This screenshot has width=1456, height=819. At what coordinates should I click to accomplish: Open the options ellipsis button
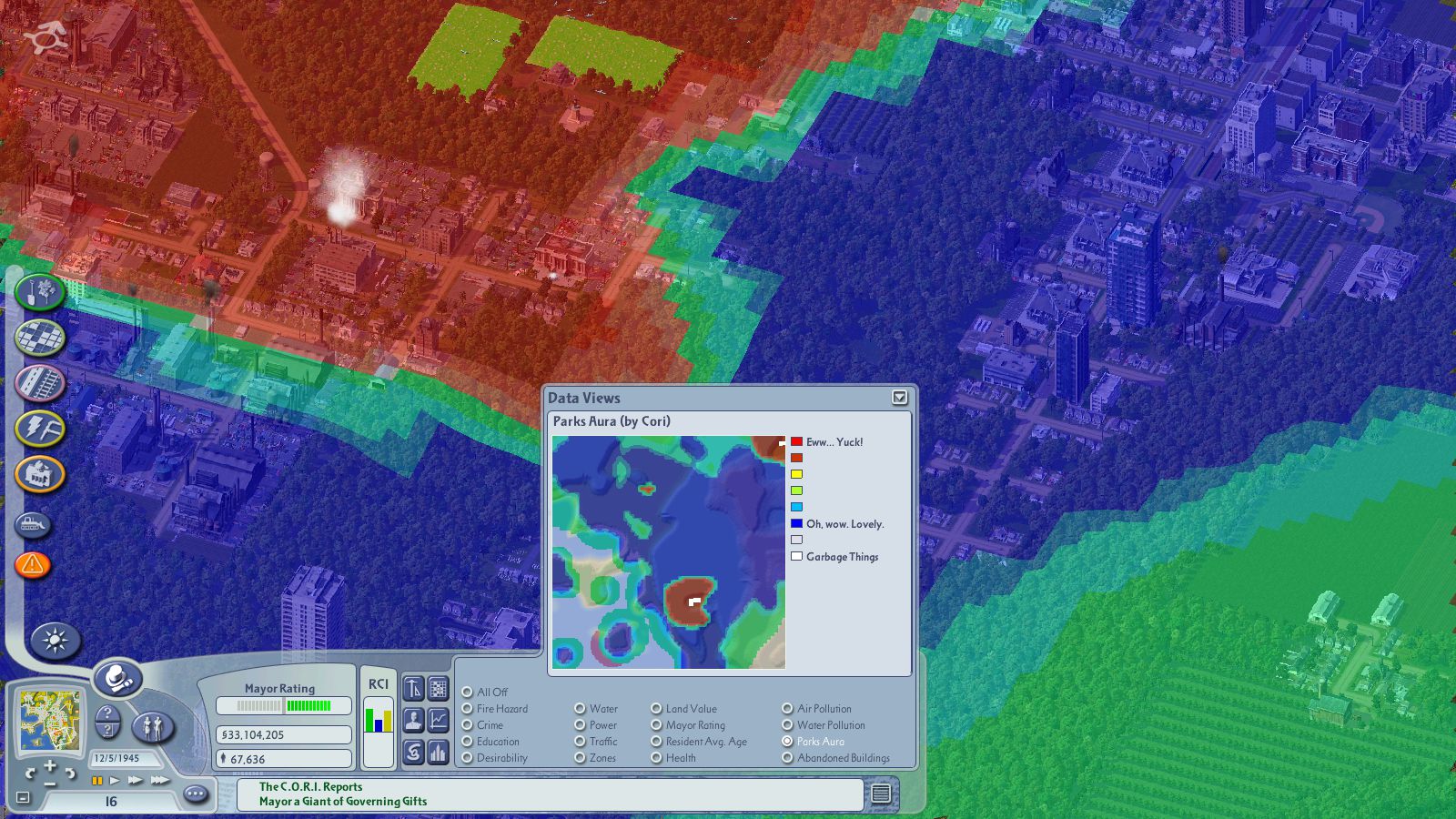pos(196,794)
